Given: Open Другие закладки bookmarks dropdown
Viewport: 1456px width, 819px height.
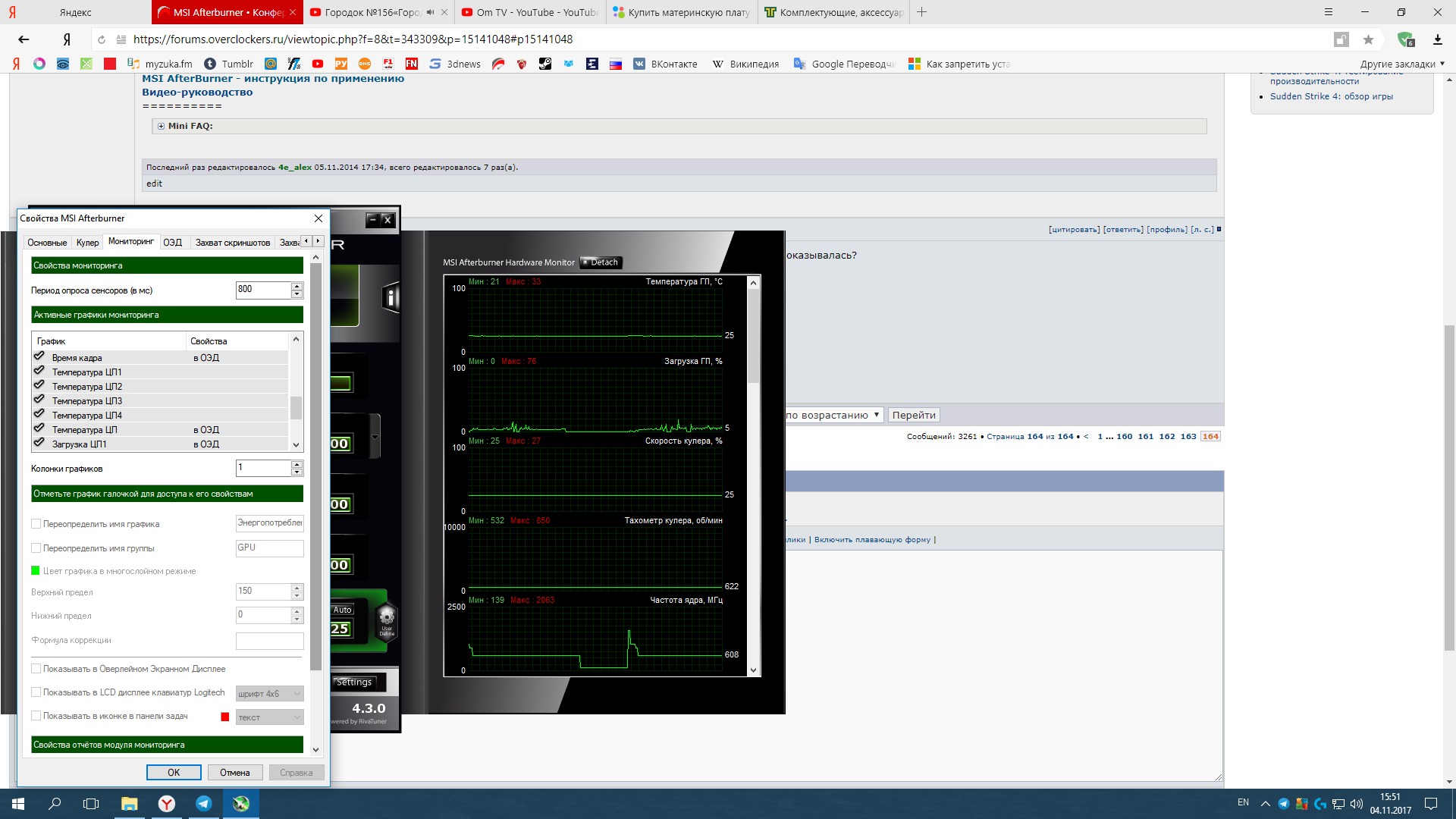Looking at the screenshot, I should (1401, 64).
